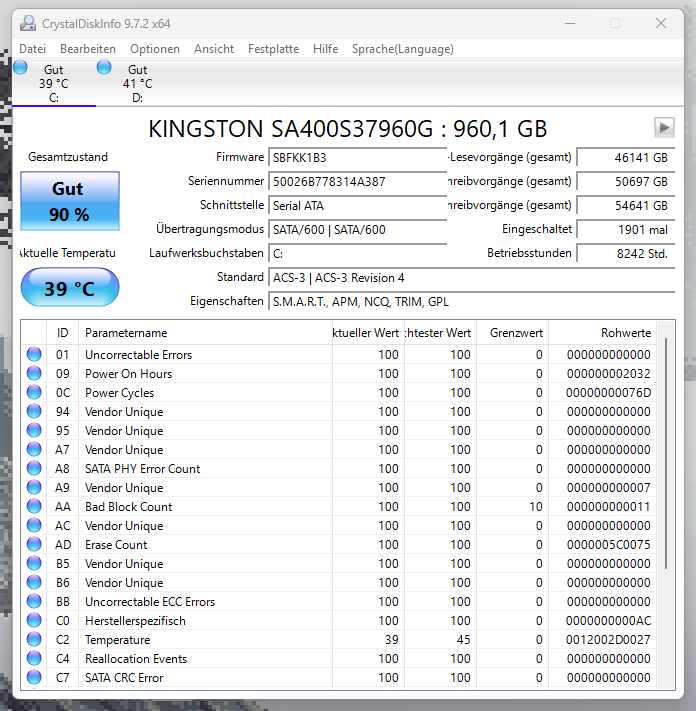Click the CrystalDiskInfo title bar app icon
This screenshot has width=696, height=711.
point(28,23)
